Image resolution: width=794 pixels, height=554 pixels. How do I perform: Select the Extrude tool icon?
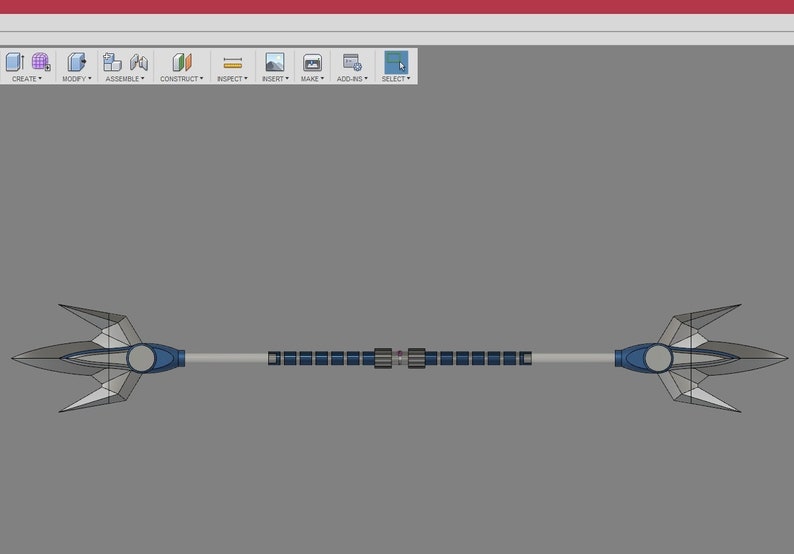point(15,62)
